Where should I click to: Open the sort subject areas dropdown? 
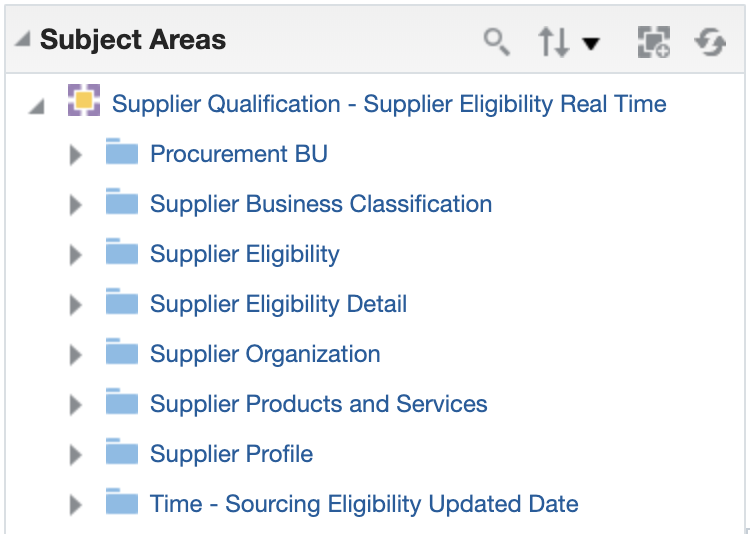(568, 42)
